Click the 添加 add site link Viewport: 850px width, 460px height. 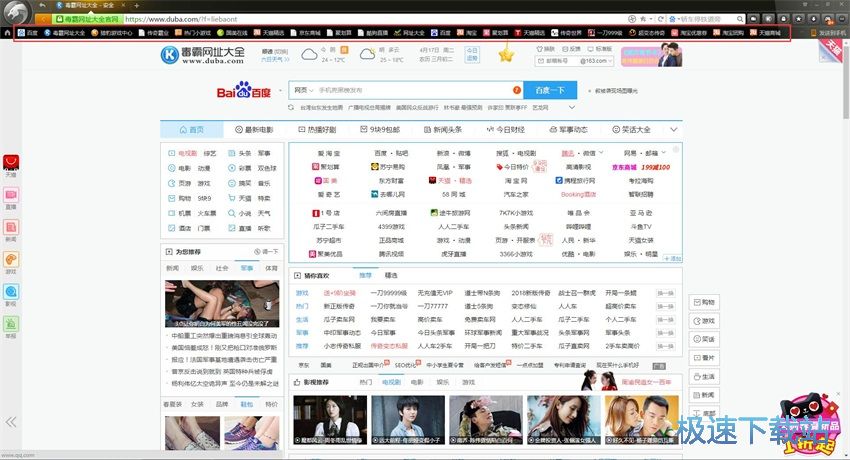coord(673,258)
